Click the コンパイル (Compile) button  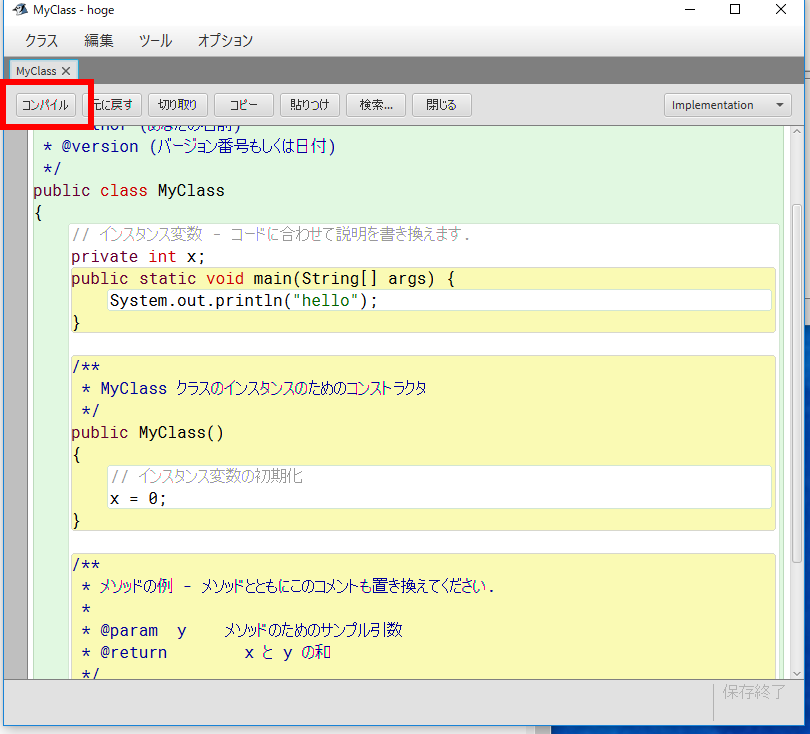pyautogui.click(x=45, y=105)
